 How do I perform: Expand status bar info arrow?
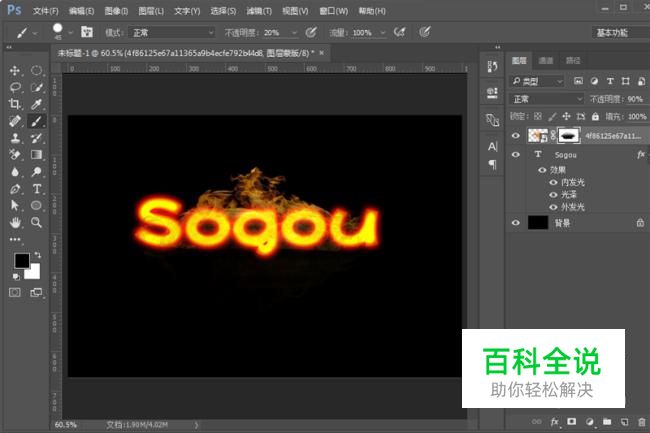(196, 425)
